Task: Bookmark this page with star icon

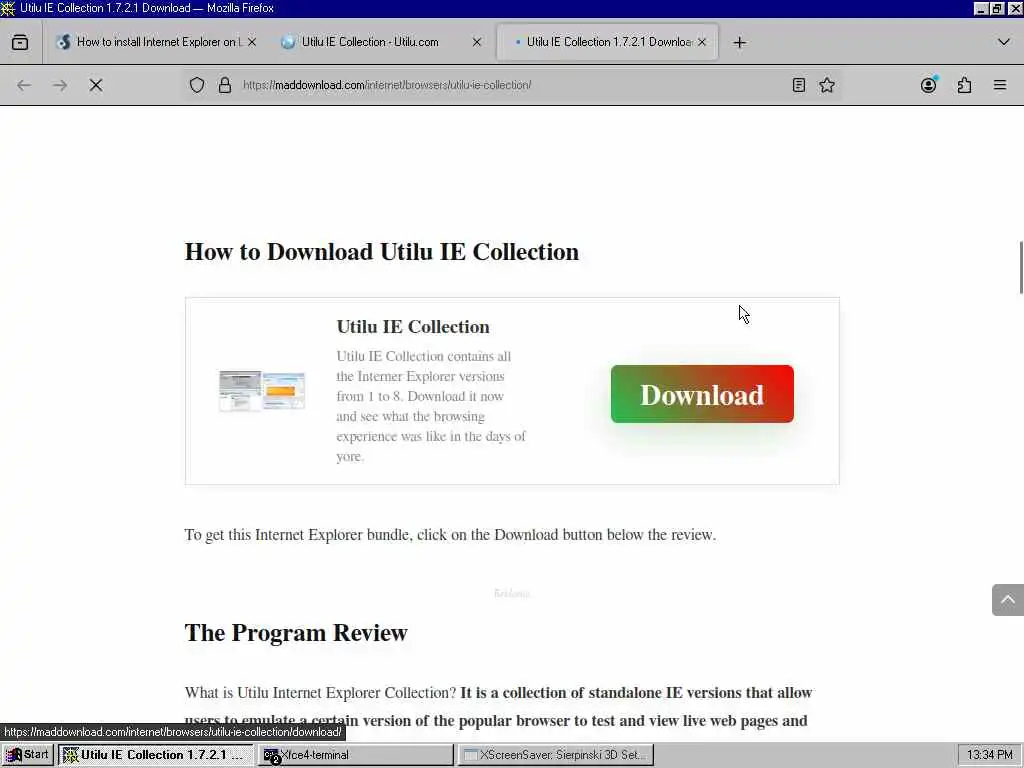Action: pyautogui.click(x=827, y=85)
